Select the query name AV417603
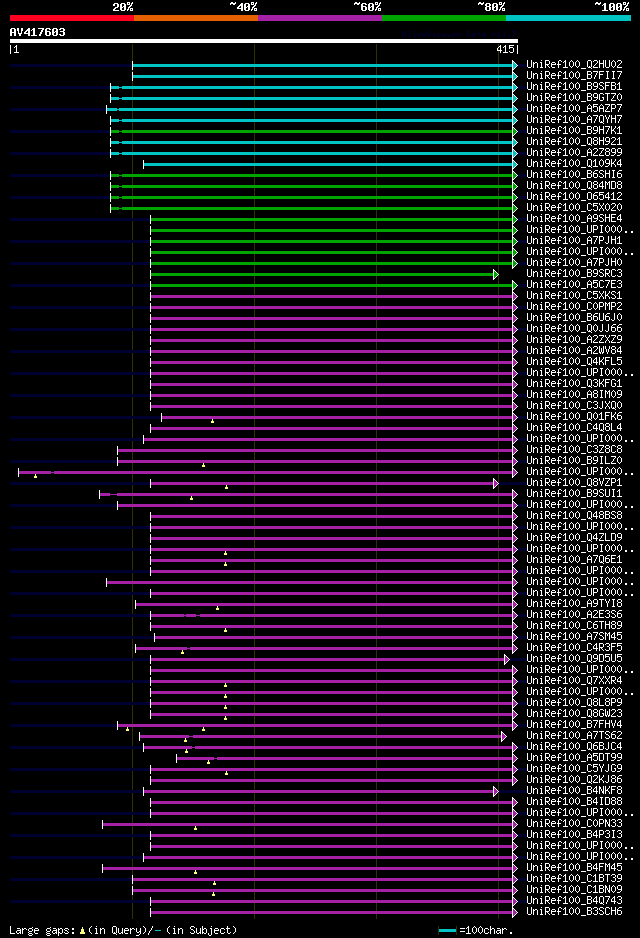The image size is (640, 938). pyautogui.click(x=38, y=32)
